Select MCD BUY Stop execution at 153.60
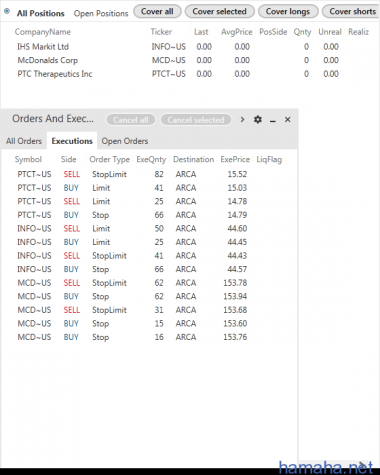380x475 pixels. click(x=149, y=324)
